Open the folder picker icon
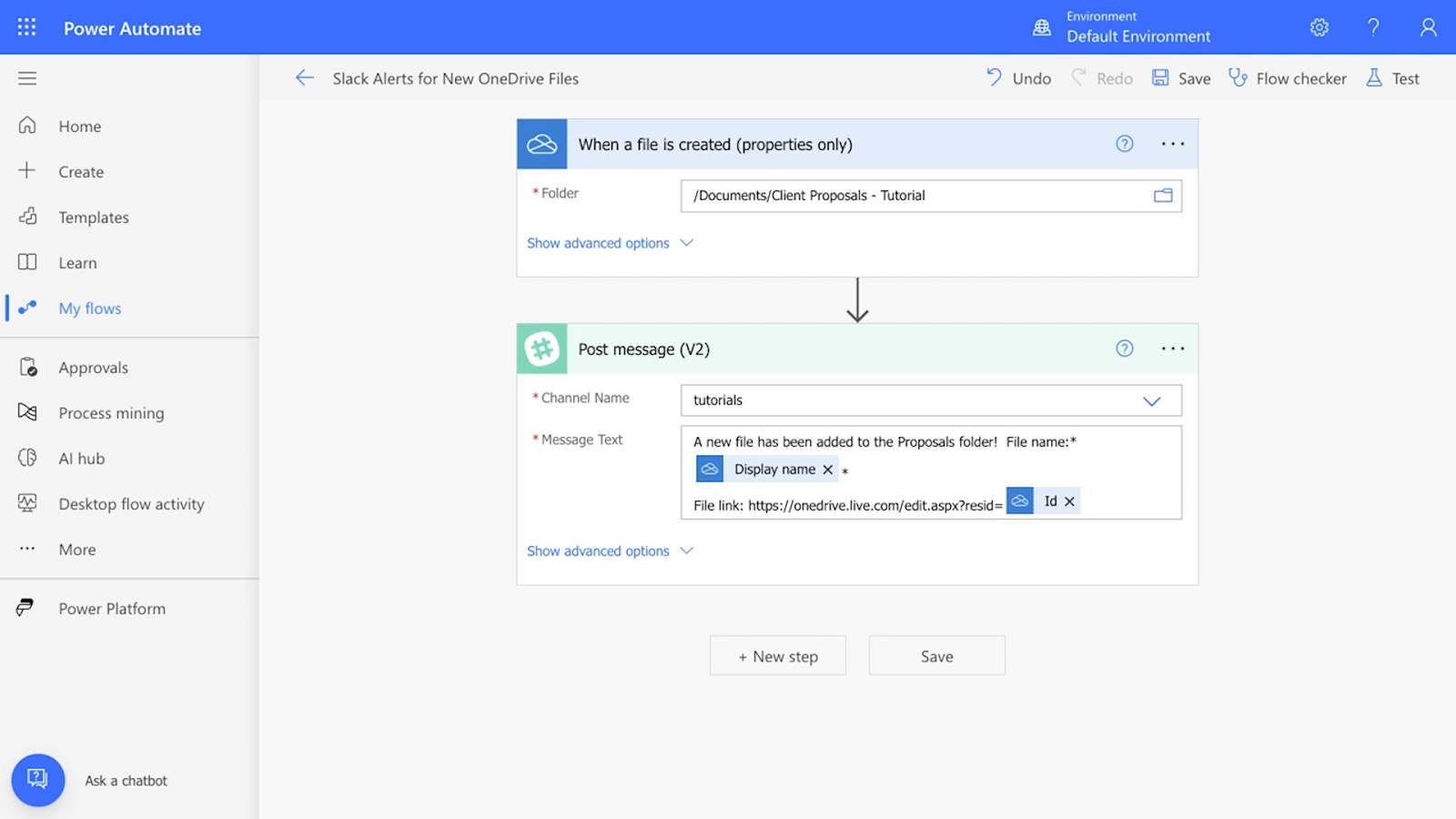Screen dimensions: 1456x819 (x=1163, y=196)
